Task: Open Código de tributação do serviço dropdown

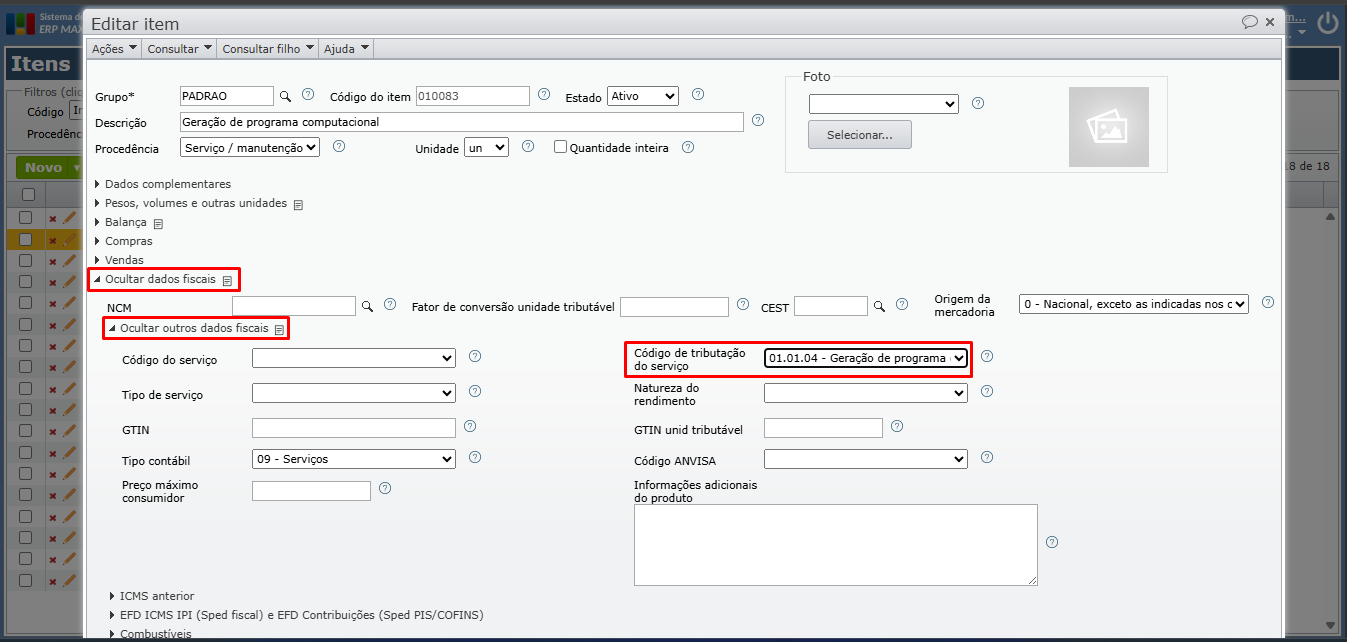Action: pyautogui.click(x=866, y=358)
